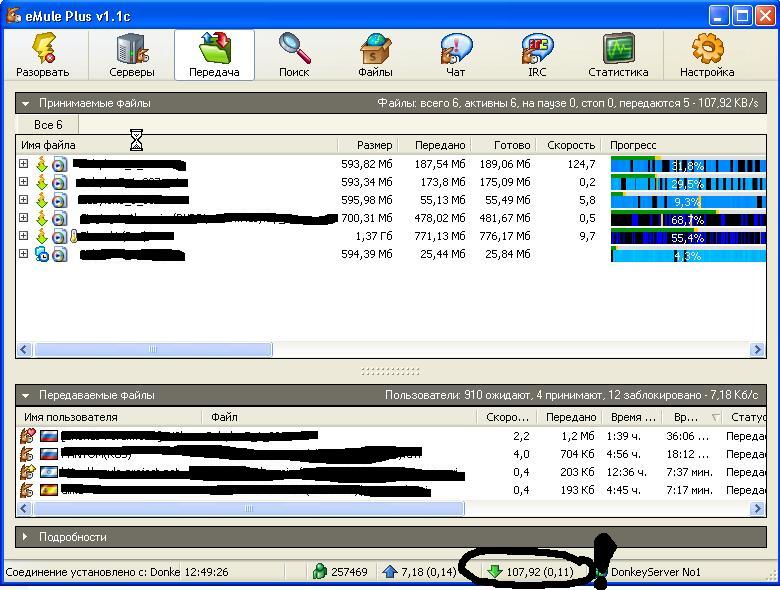Click the 55,4% progress bar
The image size is (780, 590).
[x=688, y=237]
